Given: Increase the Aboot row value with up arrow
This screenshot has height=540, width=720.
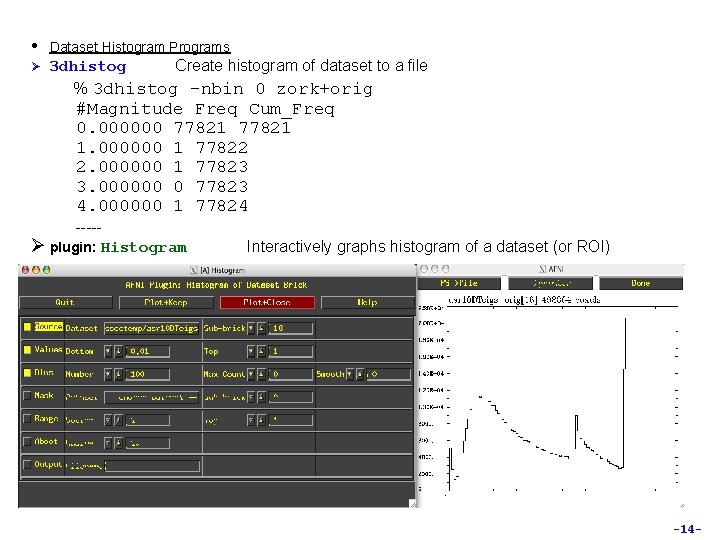Looking at the screenshot, I should pyautogui.click(x=118, y=443).
